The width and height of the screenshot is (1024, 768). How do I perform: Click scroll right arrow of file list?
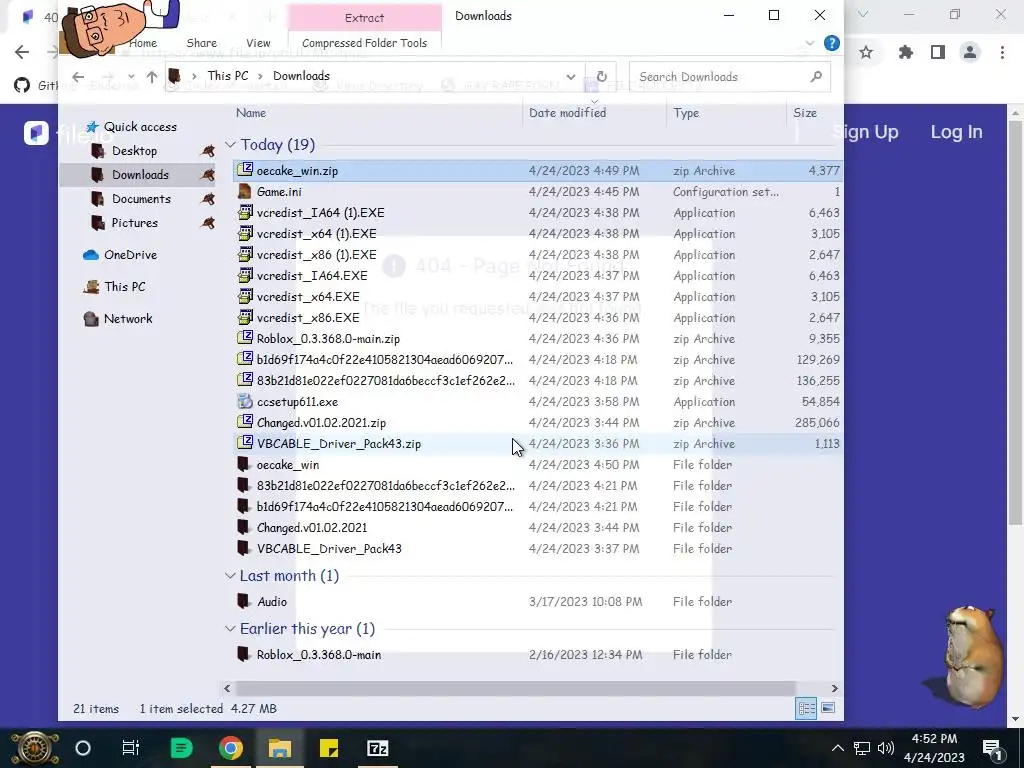pyautogui.click(x=834, y=688)
